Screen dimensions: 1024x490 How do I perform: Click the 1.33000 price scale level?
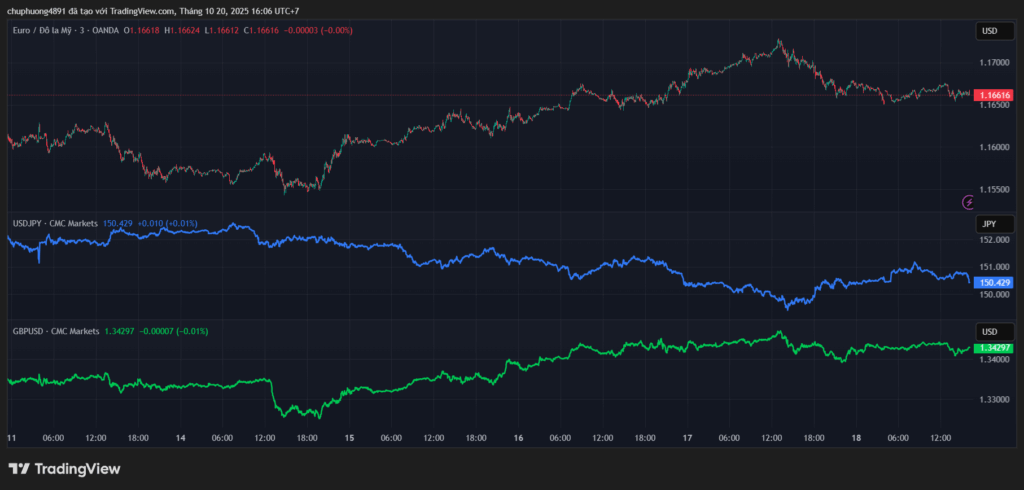pos(994,399)
